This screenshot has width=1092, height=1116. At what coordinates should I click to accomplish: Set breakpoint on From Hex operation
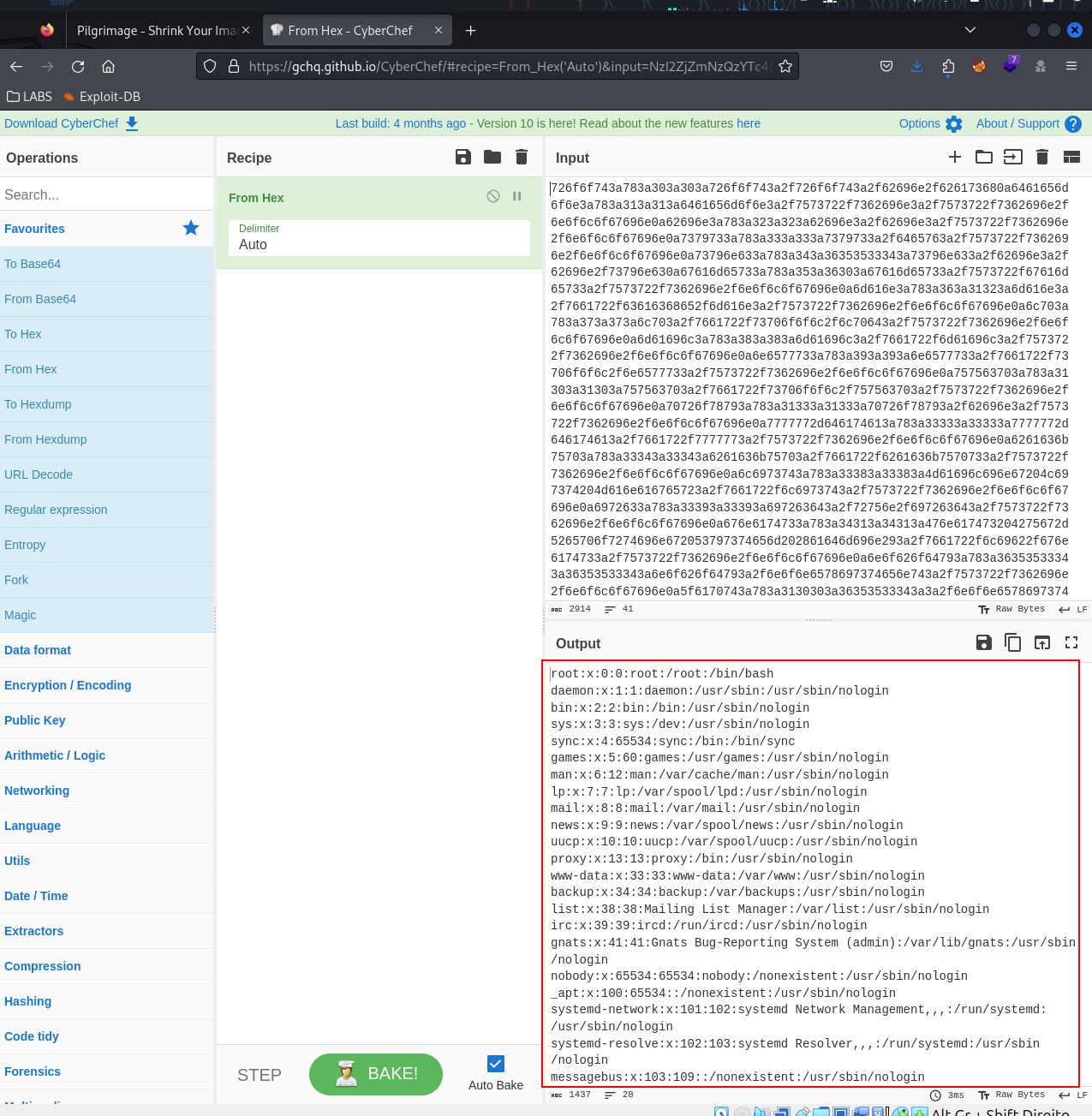(517, 196)
